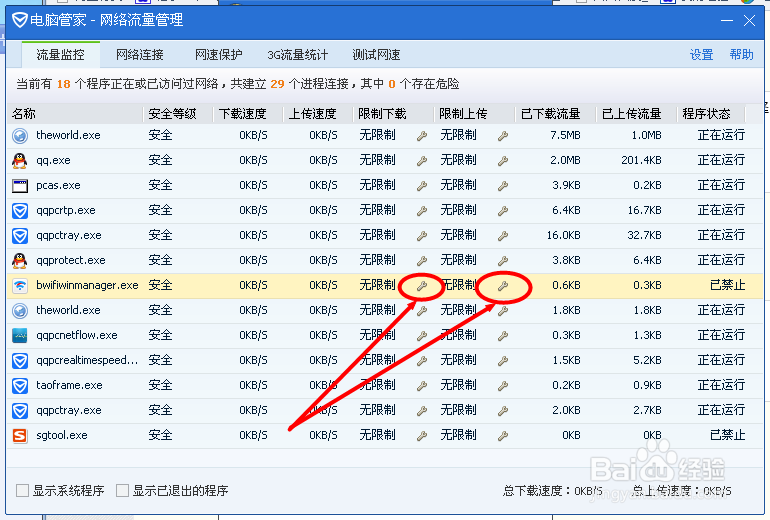
Task: Sort by 名称 column header
Action: coord(75,114)
